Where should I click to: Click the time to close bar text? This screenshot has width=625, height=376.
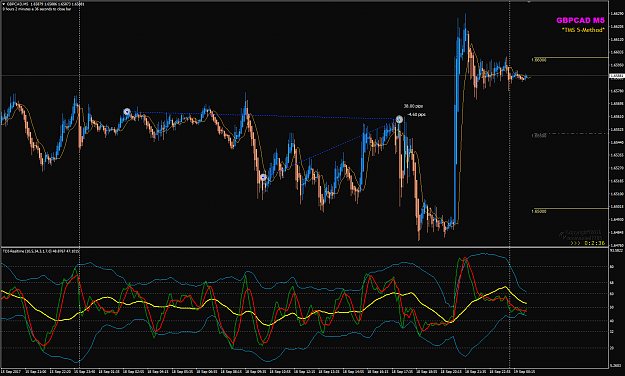click(x=37, y=9)
